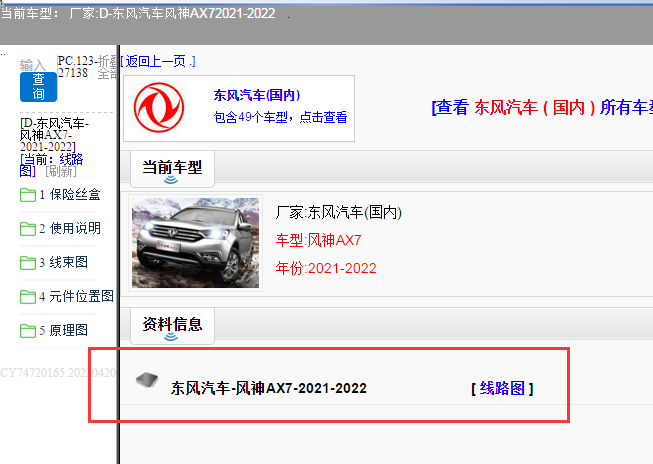Image resolution: width=653 pixels, height=464 pixels.
Task: Select the 原理图 tree entry
Action: (64, 331)
